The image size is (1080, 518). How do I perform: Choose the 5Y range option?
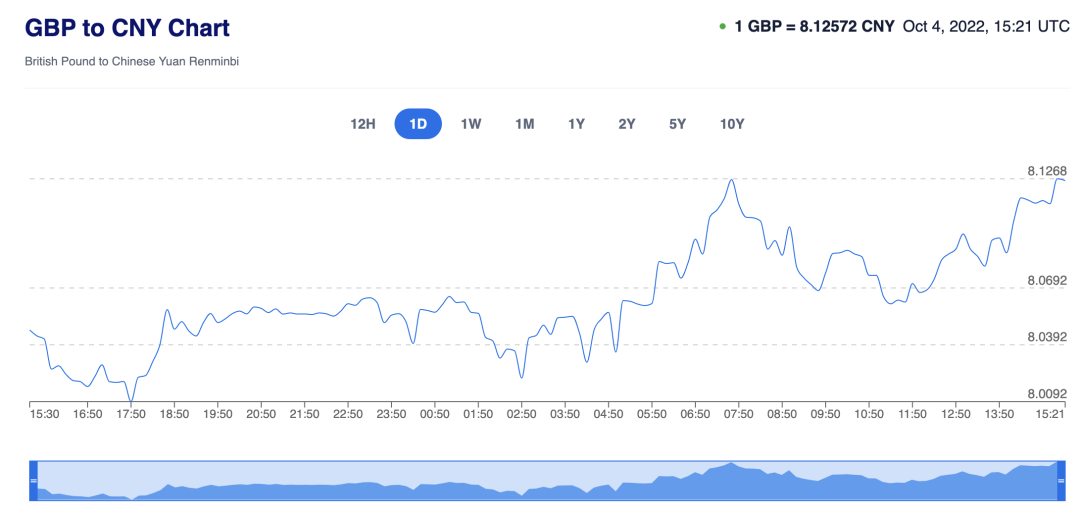(678, 124)
